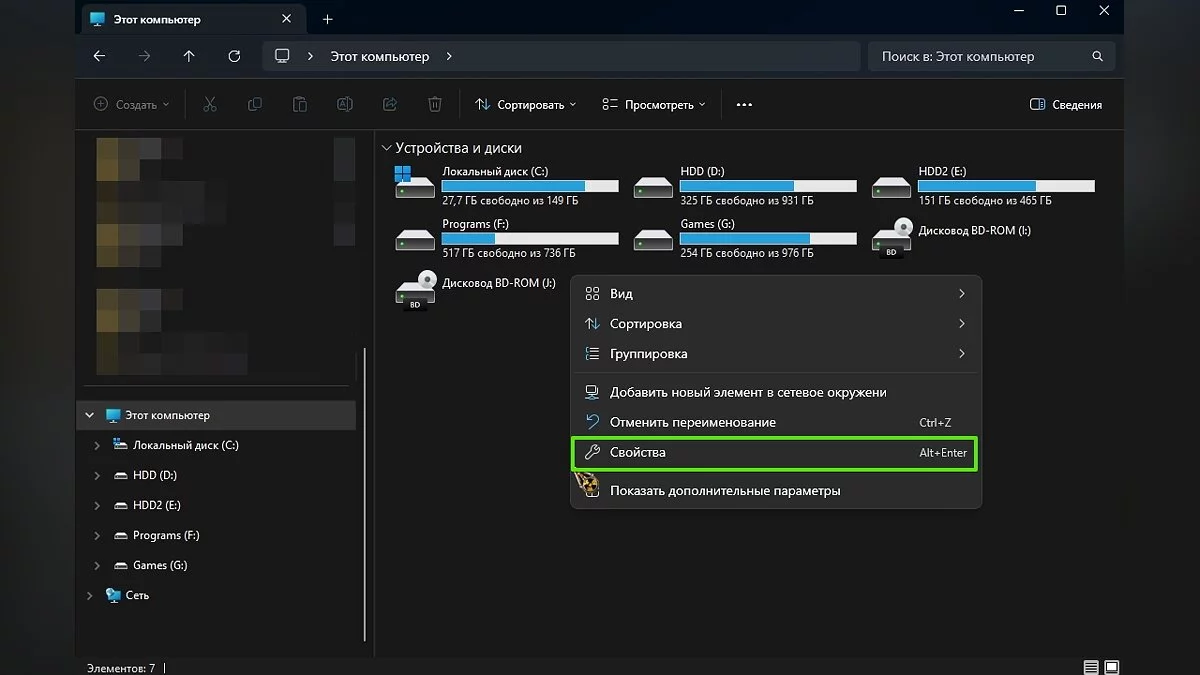
Task: Toggle the Сведения details pane
Action: coord(1066,105)
